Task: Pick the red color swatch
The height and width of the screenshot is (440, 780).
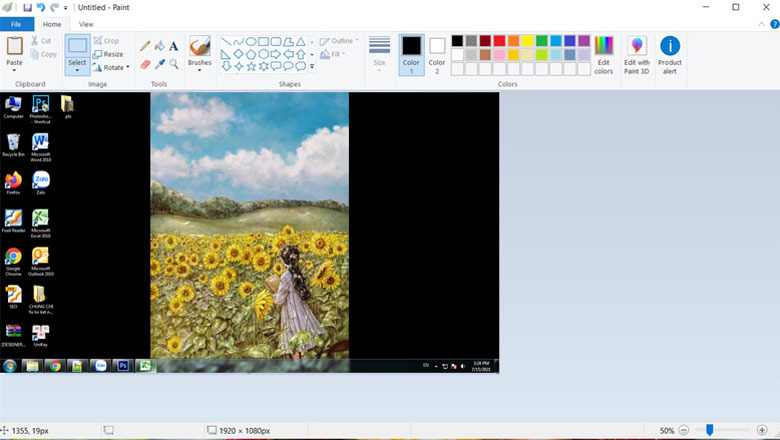Action: pos(500,41)
